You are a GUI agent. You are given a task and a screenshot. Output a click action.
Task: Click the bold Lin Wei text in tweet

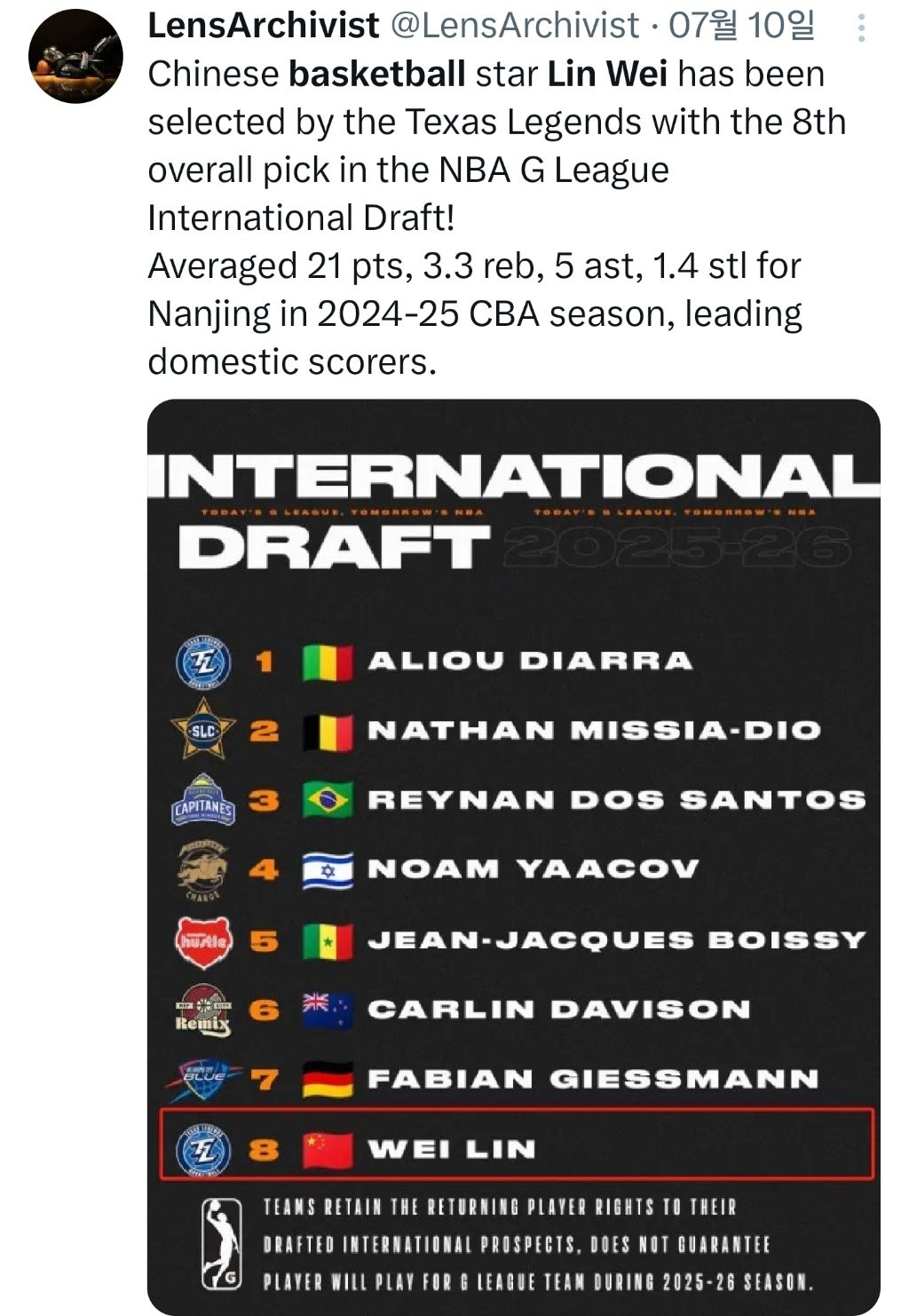point(607,74)
